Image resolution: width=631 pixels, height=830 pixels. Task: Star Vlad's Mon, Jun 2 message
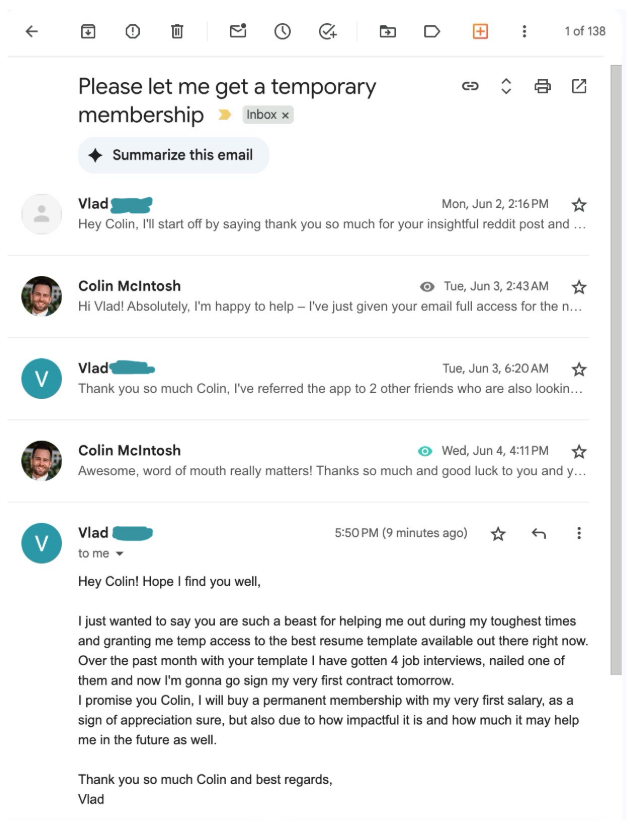579,204
